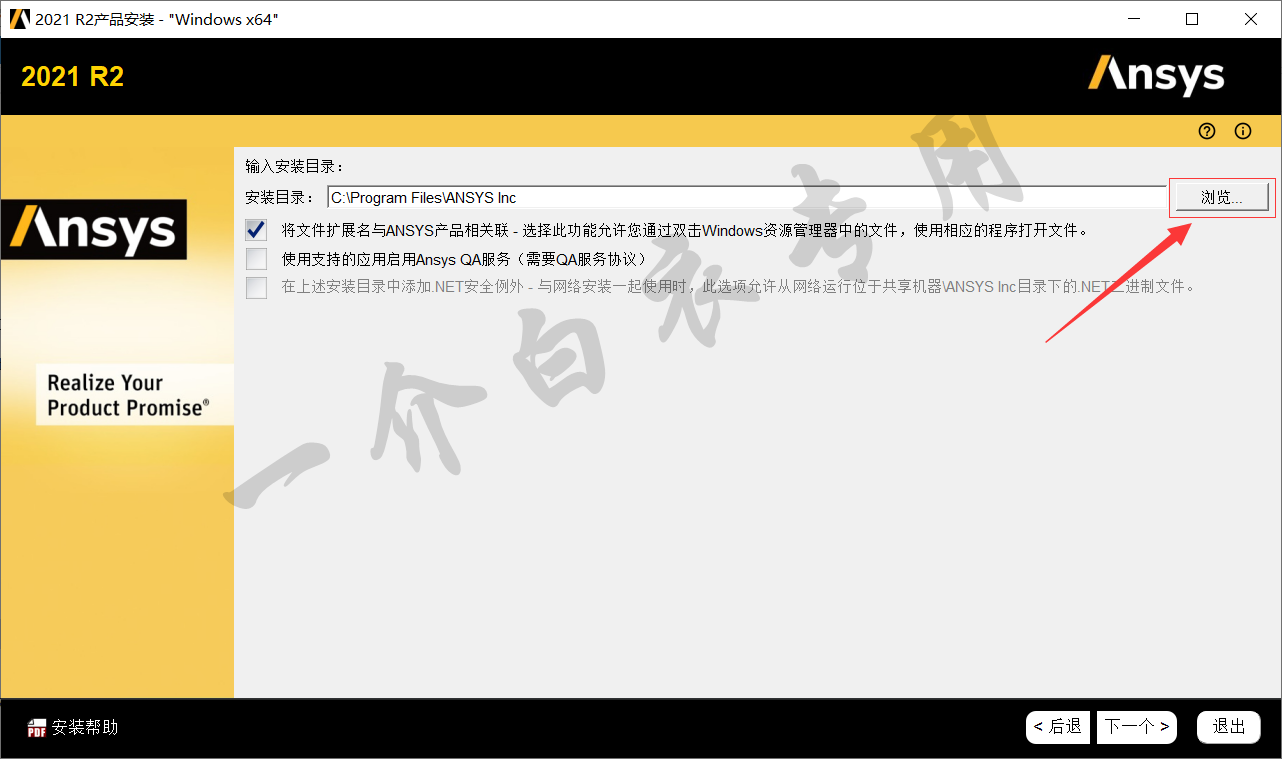Close the installer window
Screen dimensions: 1282x759
pyautogui.click(x=1251, y=19)
